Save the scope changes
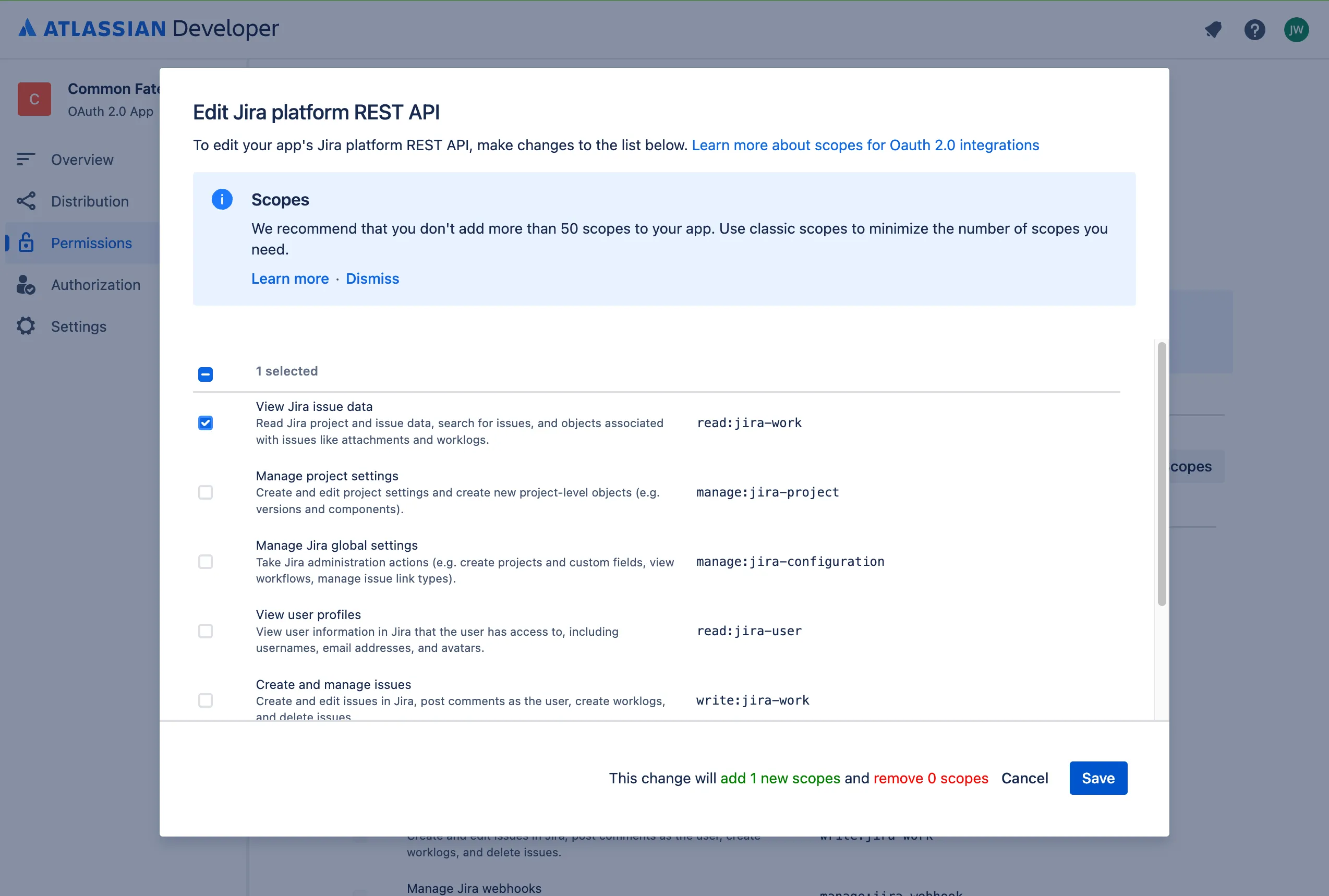 (1097, 778)
